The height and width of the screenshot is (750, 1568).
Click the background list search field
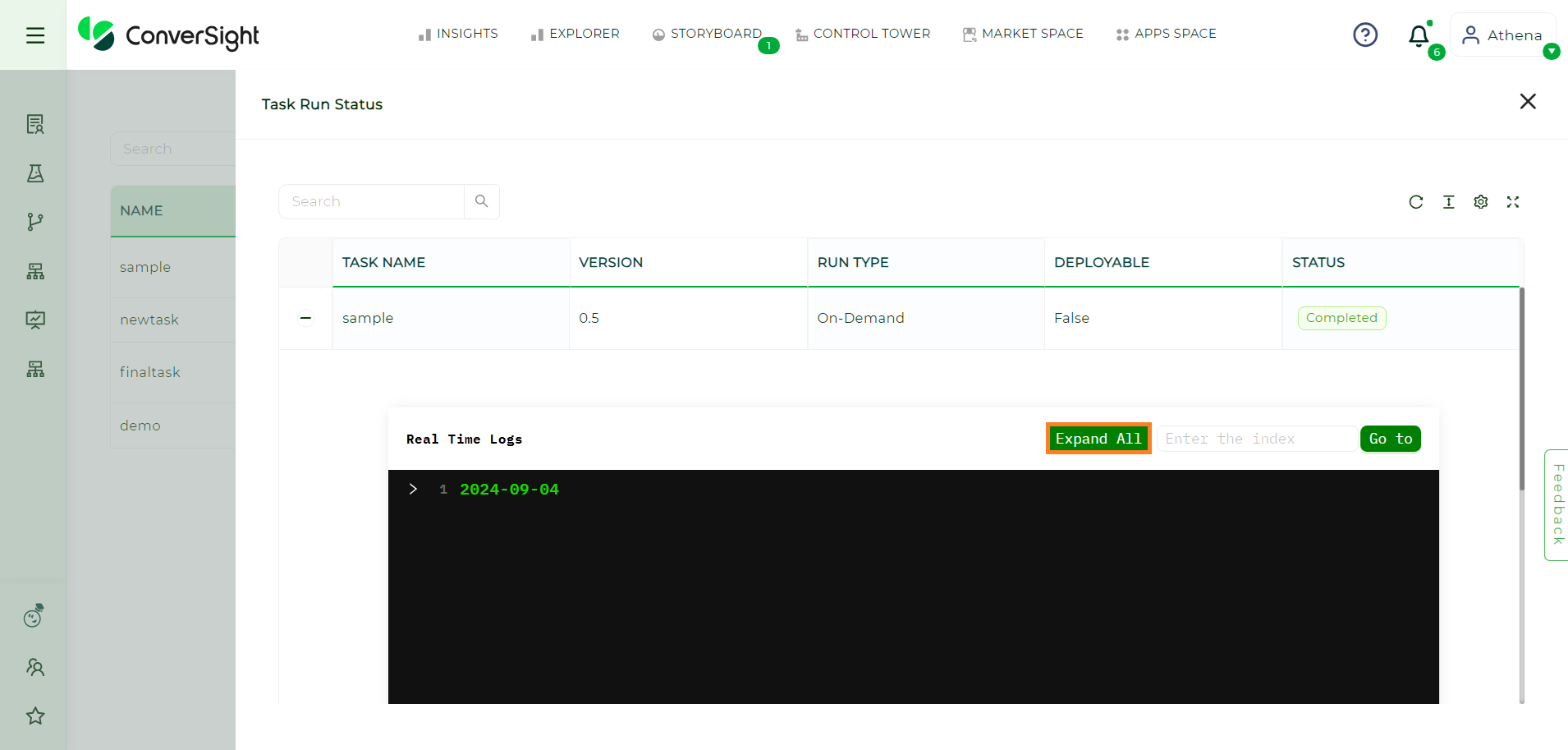pyautogui.click(x=173, y=149)
